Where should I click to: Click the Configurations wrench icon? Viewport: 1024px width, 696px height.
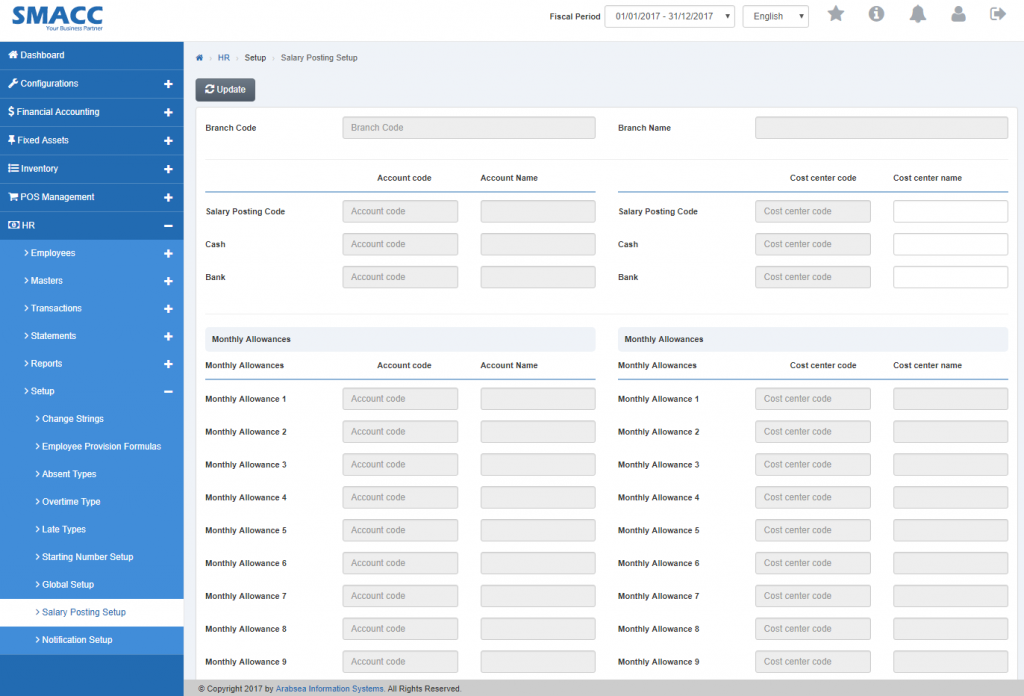tap(12, 84)
